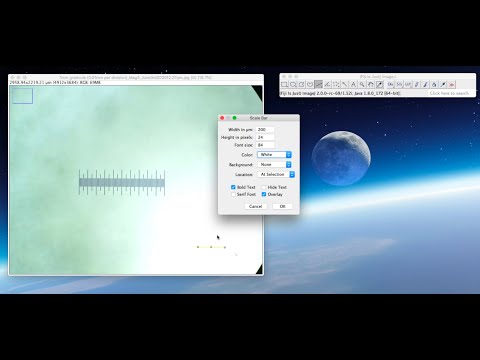Click the Cancel button in Scale Bar dialog
Viewport: 480px width, 360px height.
pyautogui.click(x=256, y=206)
